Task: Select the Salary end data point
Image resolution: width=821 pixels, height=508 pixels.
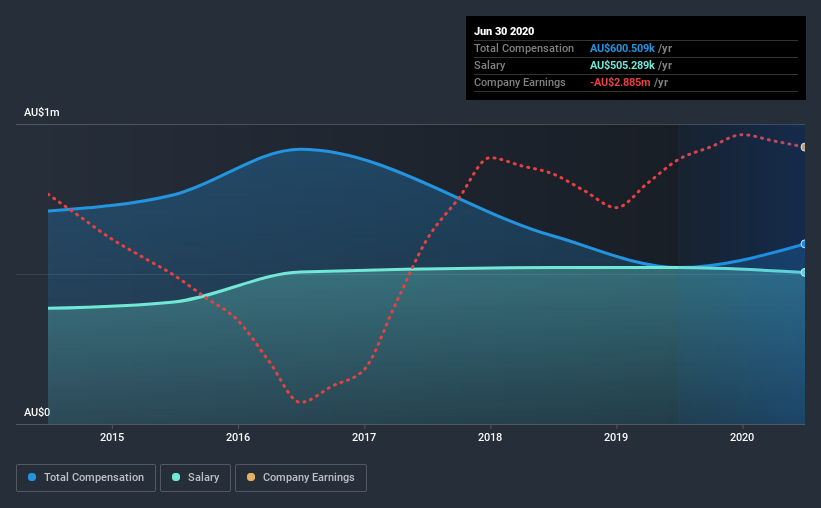Action: coord(804,272)
